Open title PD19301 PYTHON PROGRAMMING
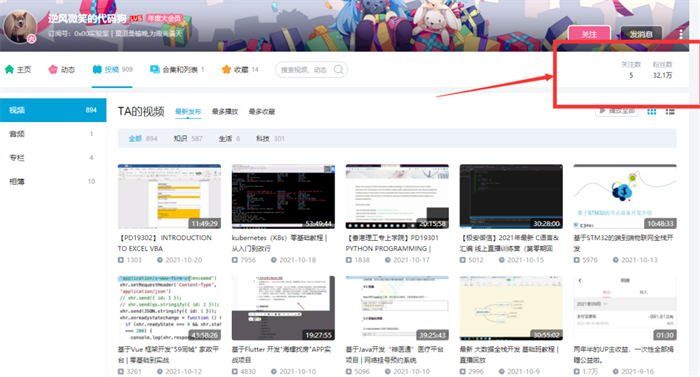Viewport: 700px width, 377px height. 392,243
